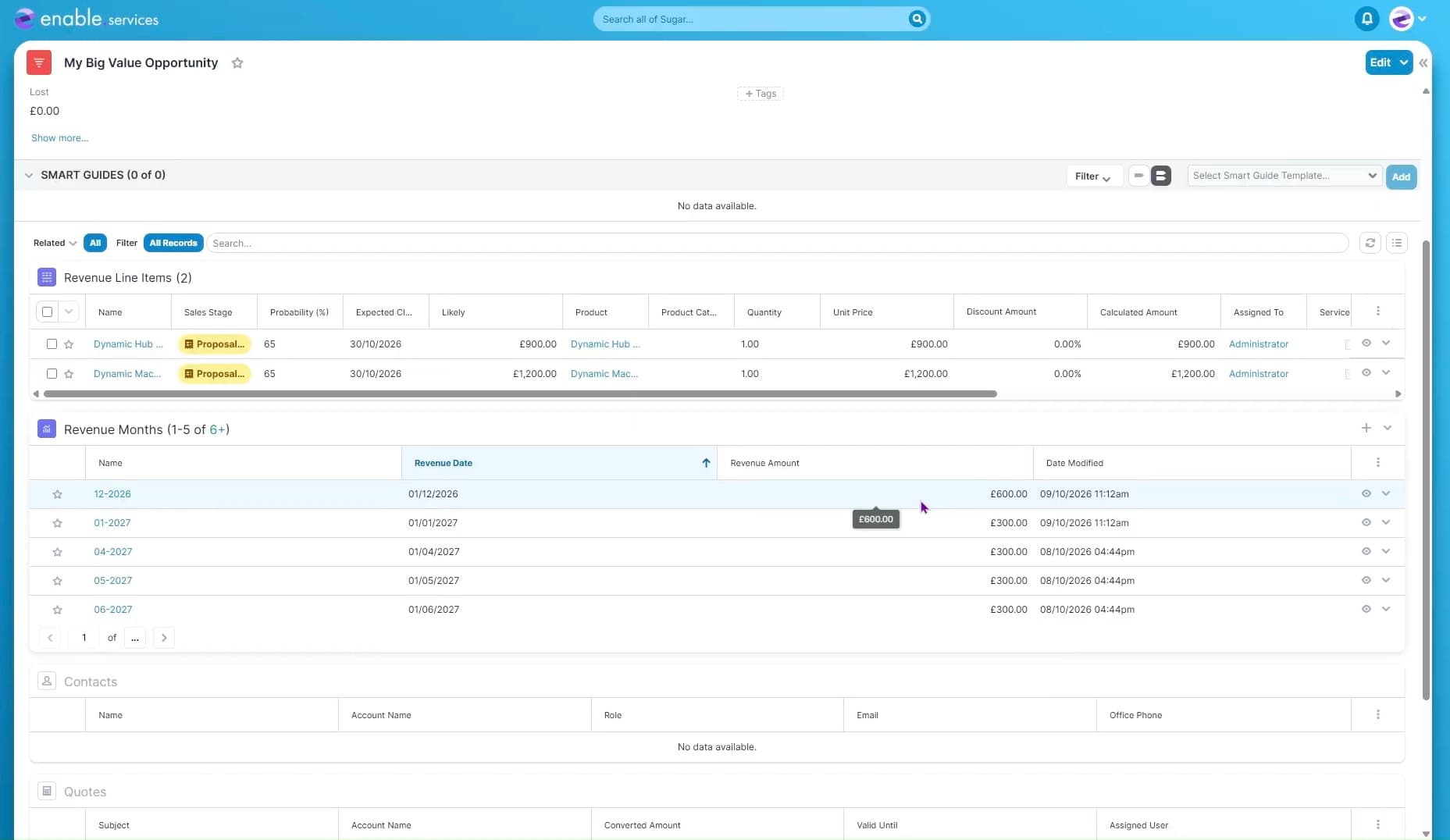
Task: Refresh the related subpanels list
Action: [1370, 243]
